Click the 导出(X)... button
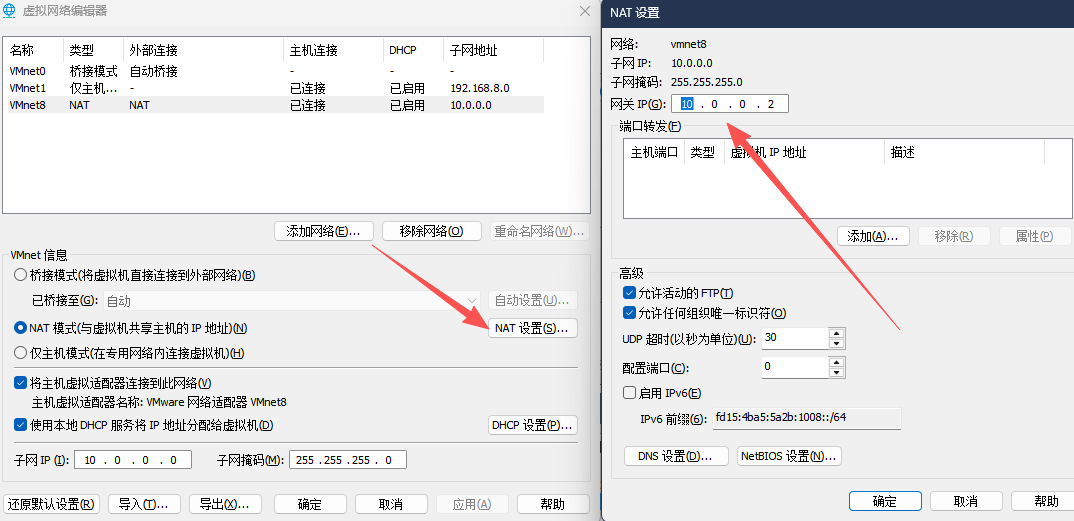Image resolution: width=1074 pixels, height=521 pixels. (x=225, y=505)
